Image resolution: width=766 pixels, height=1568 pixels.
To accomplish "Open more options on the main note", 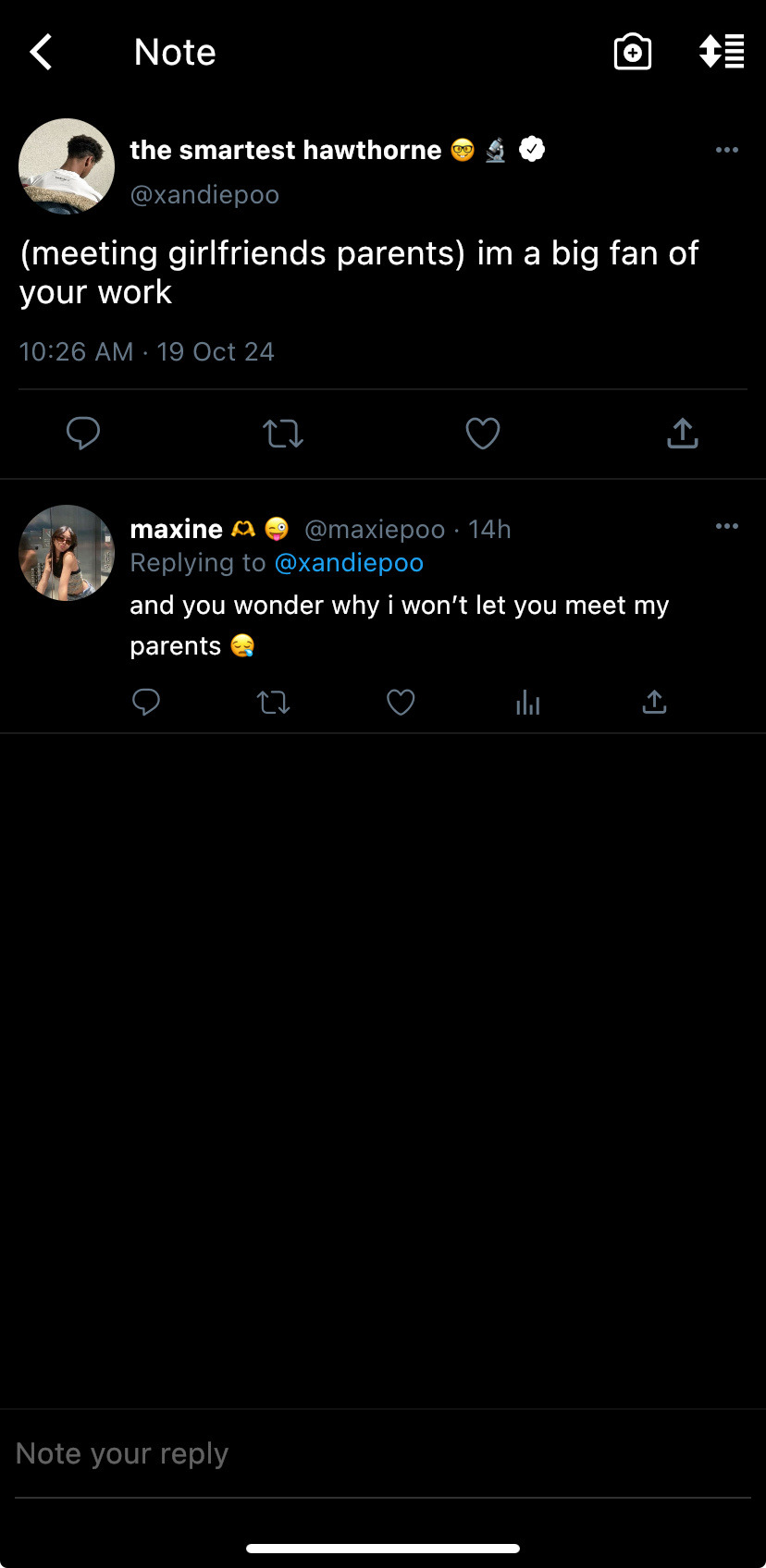I will point(727,150).
